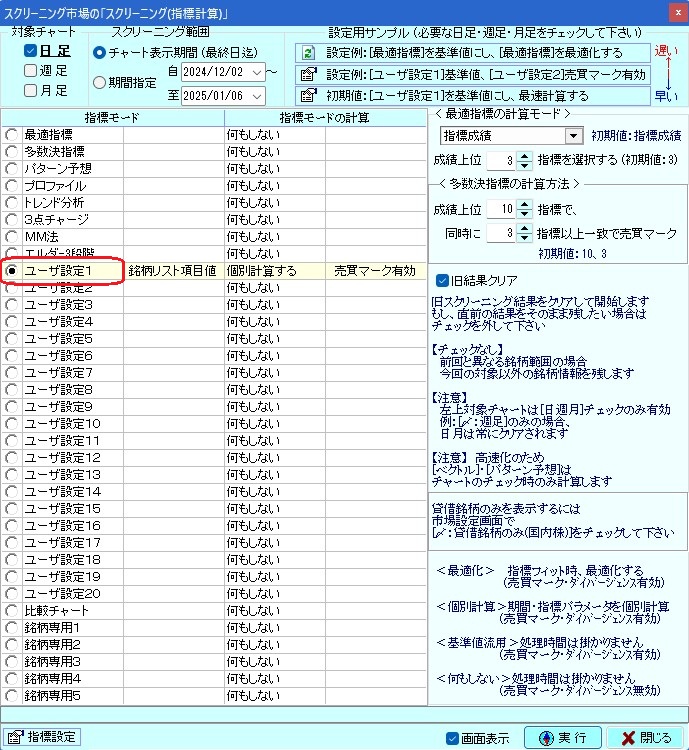Toggle the 画面表示 checkbox

[452, 738]
